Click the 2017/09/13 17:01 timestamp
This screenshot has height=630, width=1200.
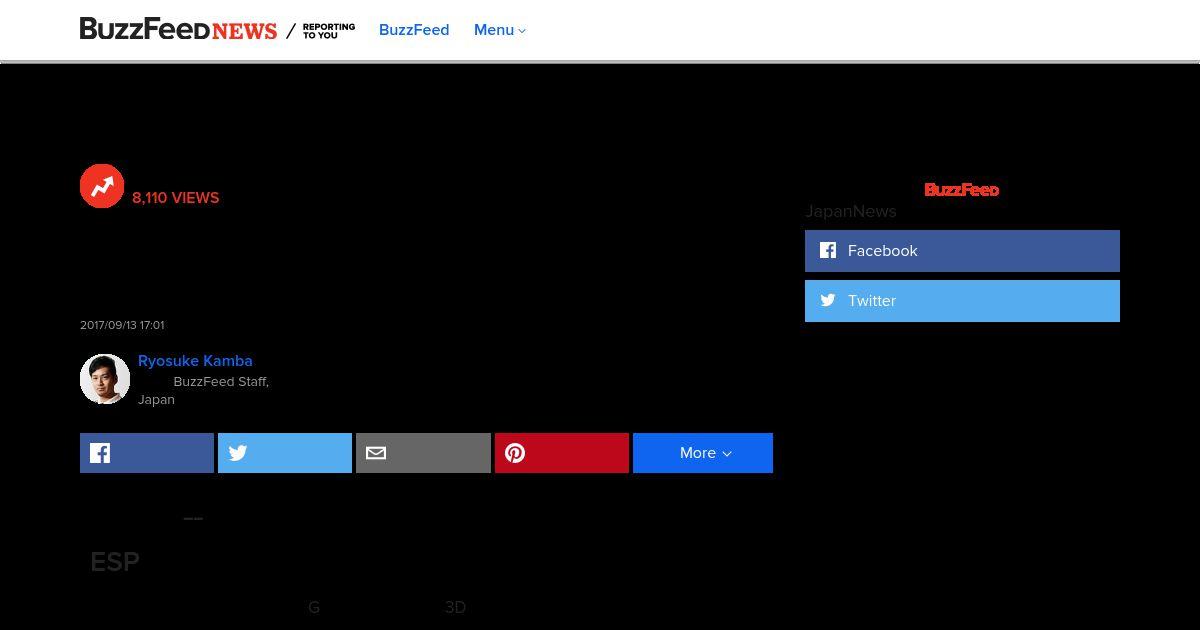pyautogui.click(x=122, y=325)
